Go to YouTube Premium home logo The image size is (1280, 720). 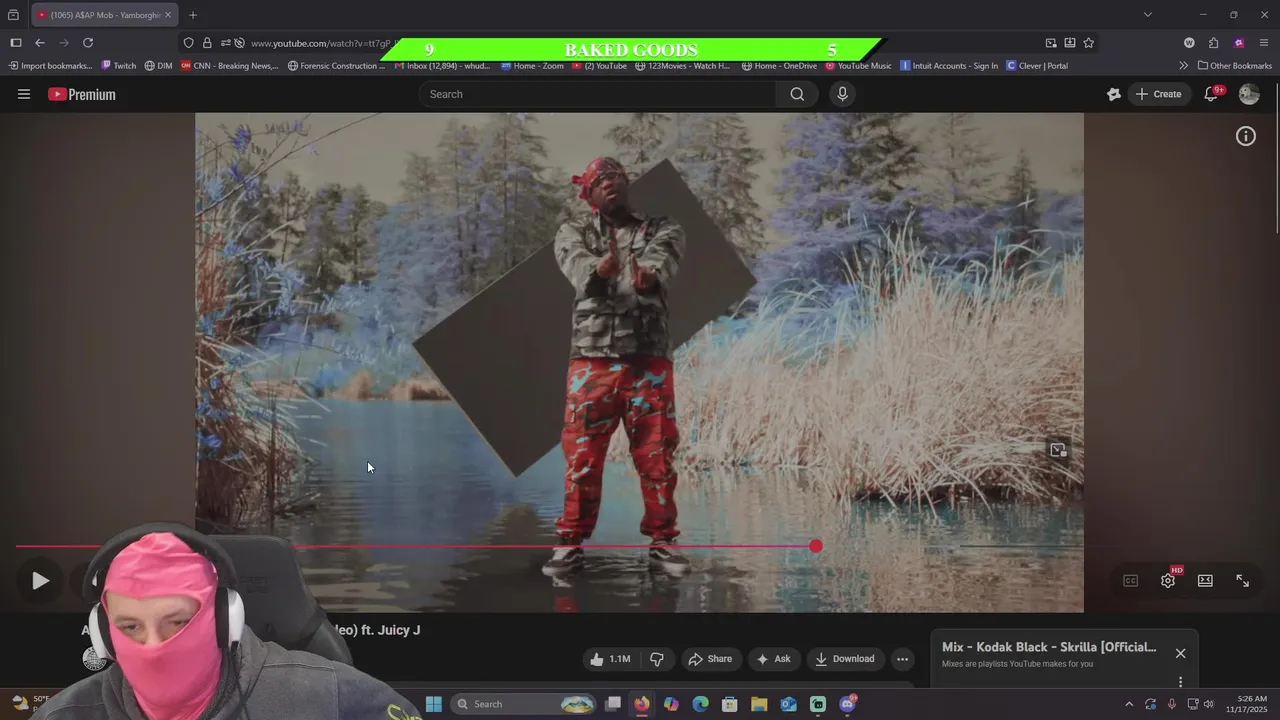(82, 94)
